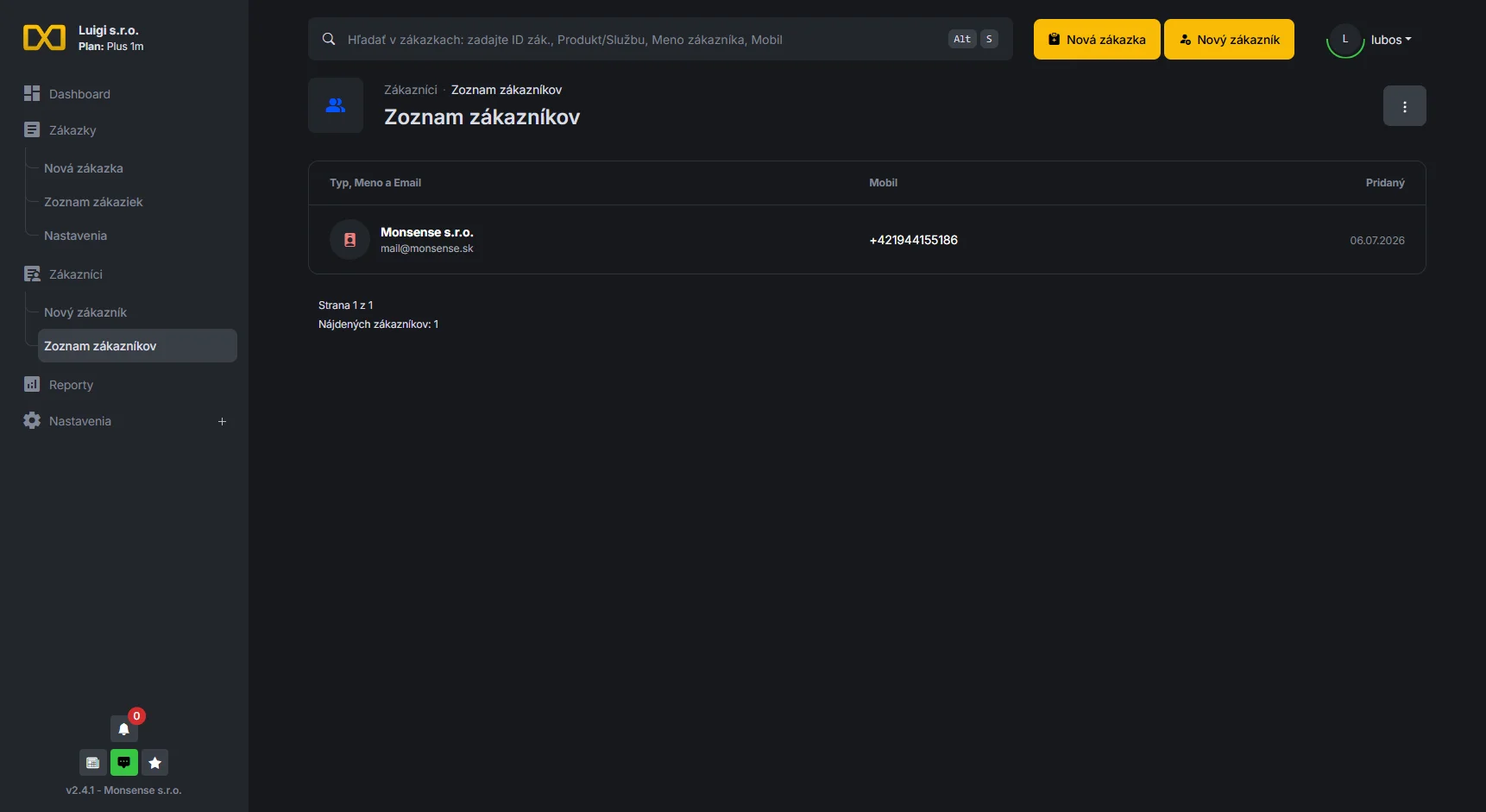Open the green chat message icon
Viewport: 1486px width, 812px height.
123,762
